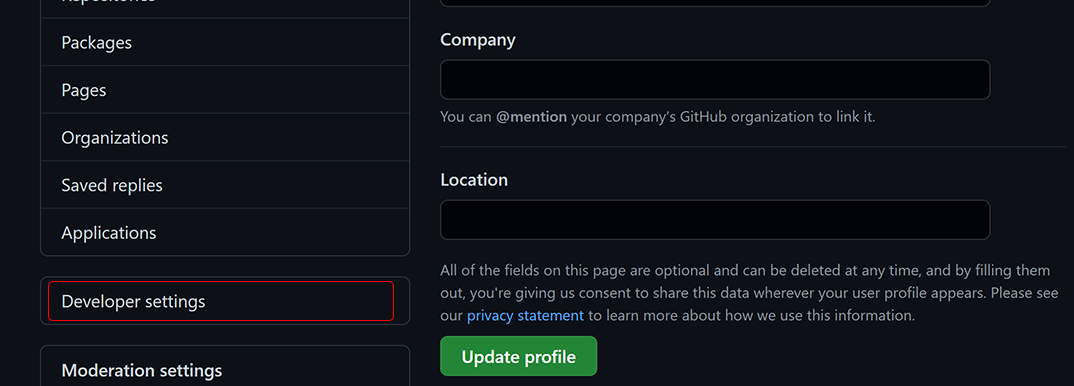Click the partially visible field above Company
This screenshot has height=386, width=1074.
[x=715, y=3]
